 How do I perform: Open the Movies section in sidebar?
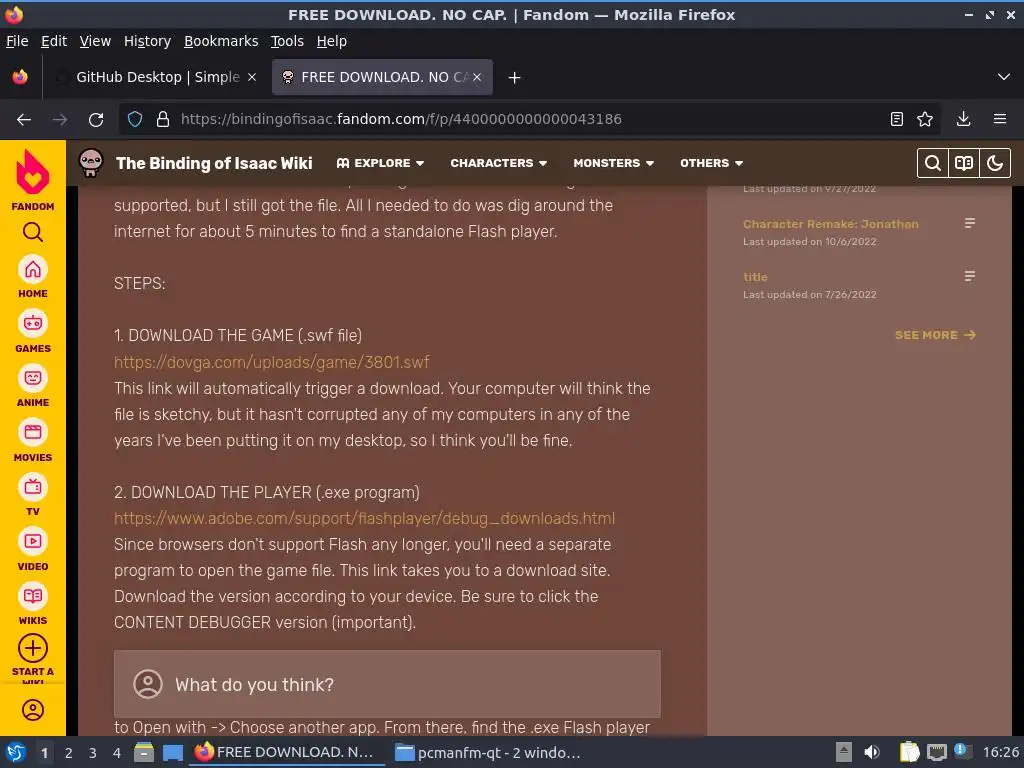click(33, 441)
